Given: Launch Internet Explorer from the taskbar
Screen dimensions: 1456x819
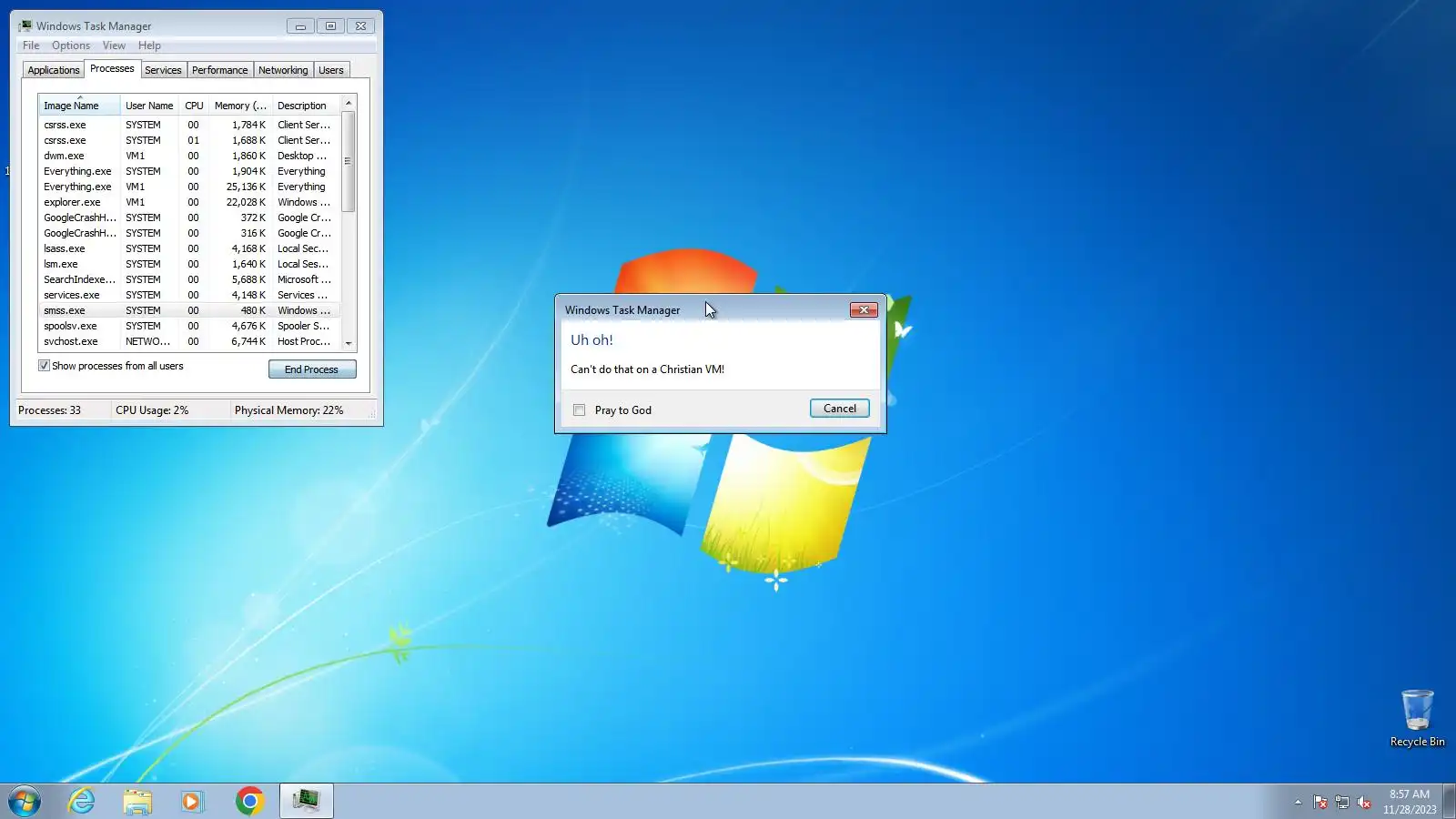Looking at the screenshot, I should [x=82, y=801].
